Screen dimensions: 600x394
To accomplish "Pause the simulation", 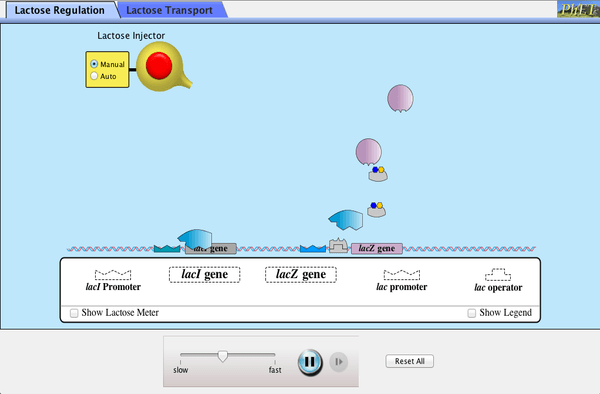I will [x=310, y=362].
